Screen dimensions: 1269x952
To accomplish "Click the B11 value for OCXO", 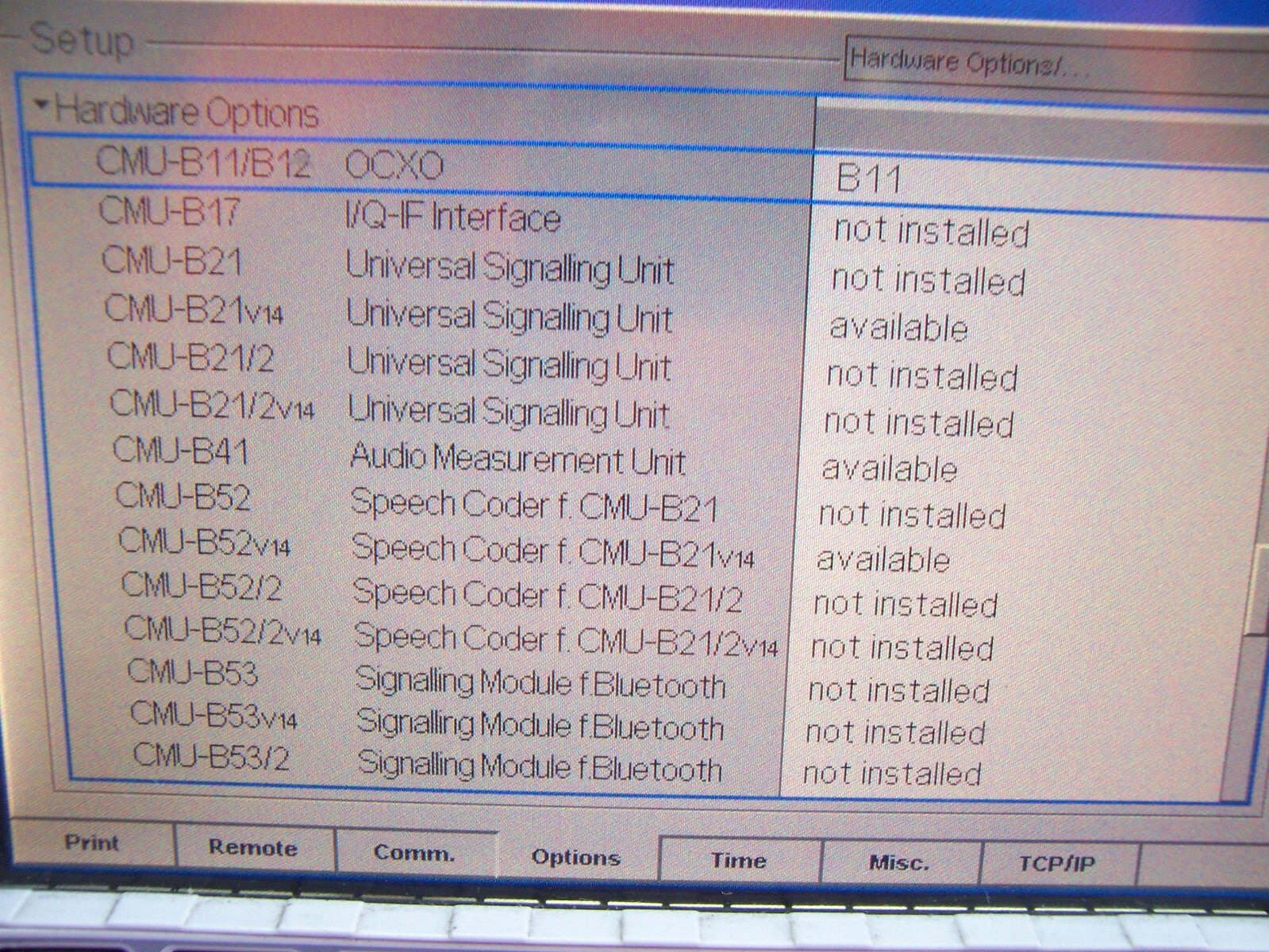I will click(869, 179).
